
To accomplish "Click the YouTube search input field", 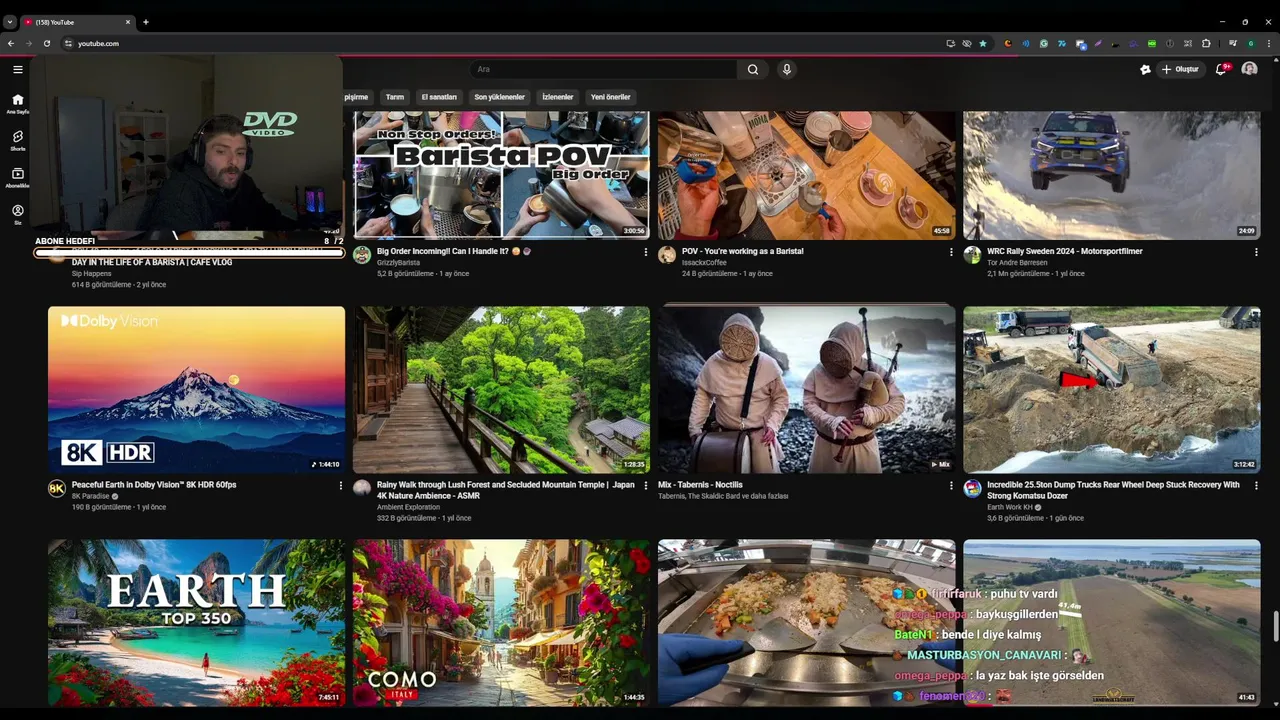I will point(603,69).
